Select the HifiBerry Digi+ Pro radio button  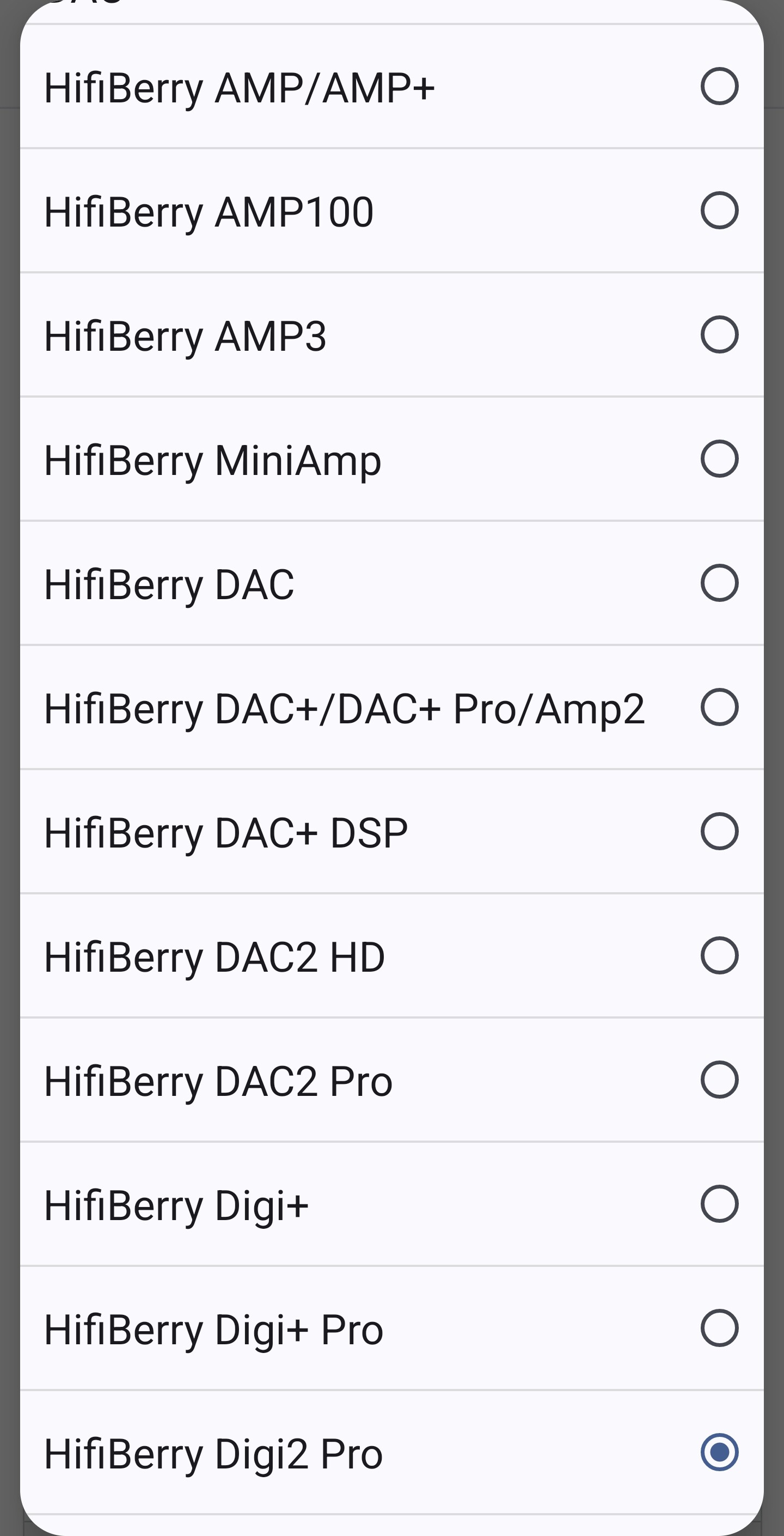point(719,1328)
